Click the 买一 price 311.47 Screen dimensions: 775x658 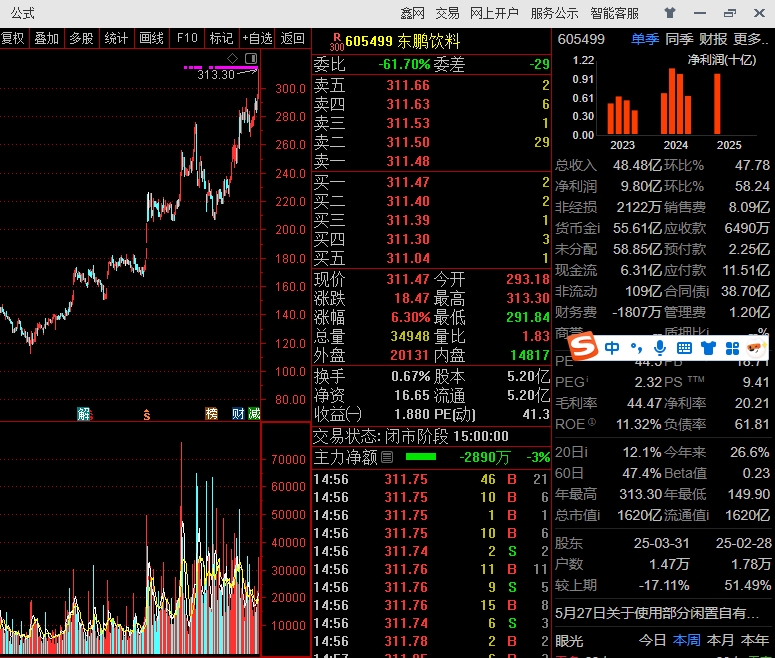pyautogui.click(x=408, y=182)
